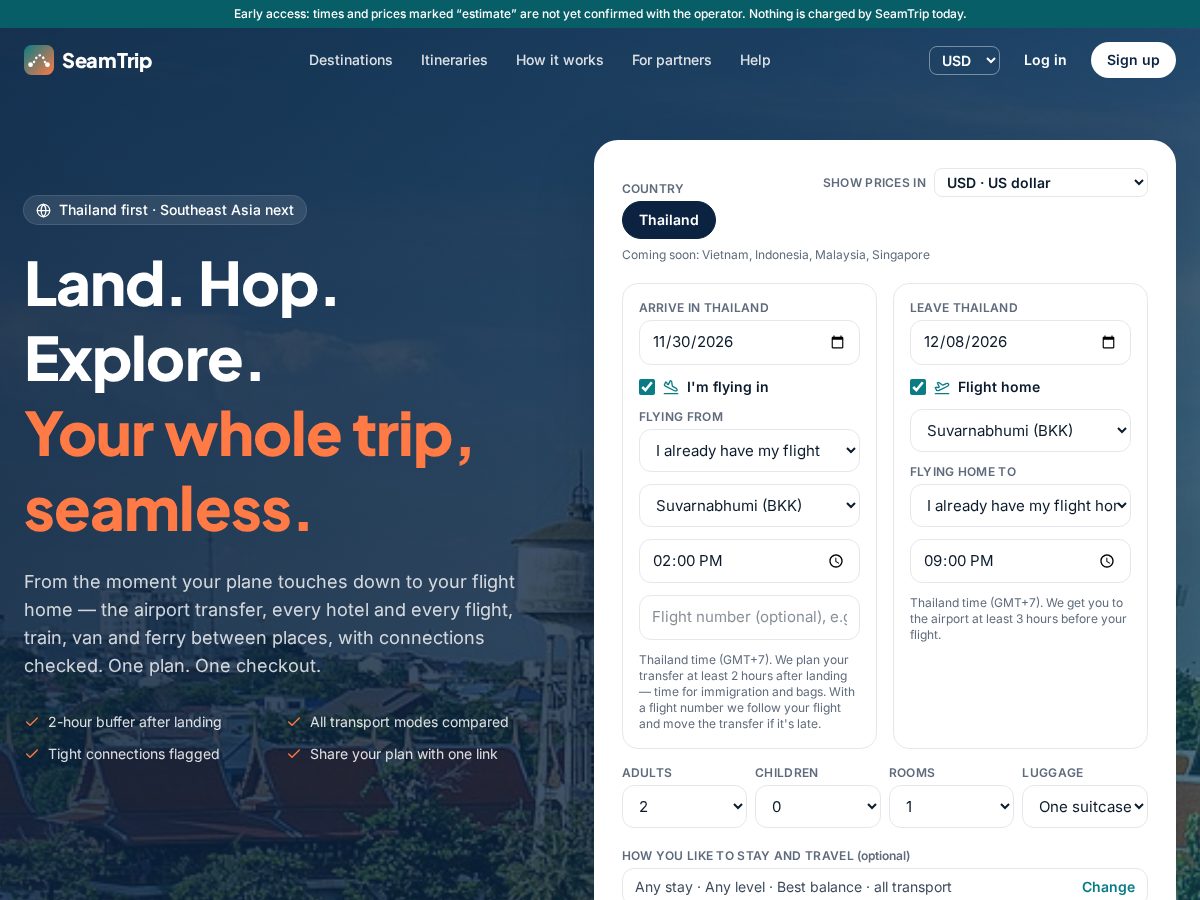This screenshot has height=900, width=1200.
Task: Click the leave date field 12/08/2026
Action: click(1020, 342)
